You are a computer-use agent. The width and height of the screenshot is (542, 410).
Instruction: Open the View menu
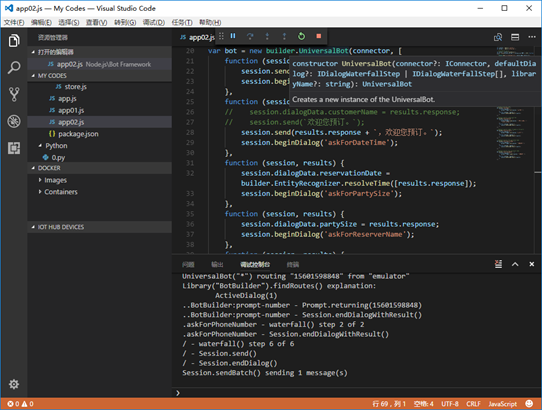click(x=96, y=22)
